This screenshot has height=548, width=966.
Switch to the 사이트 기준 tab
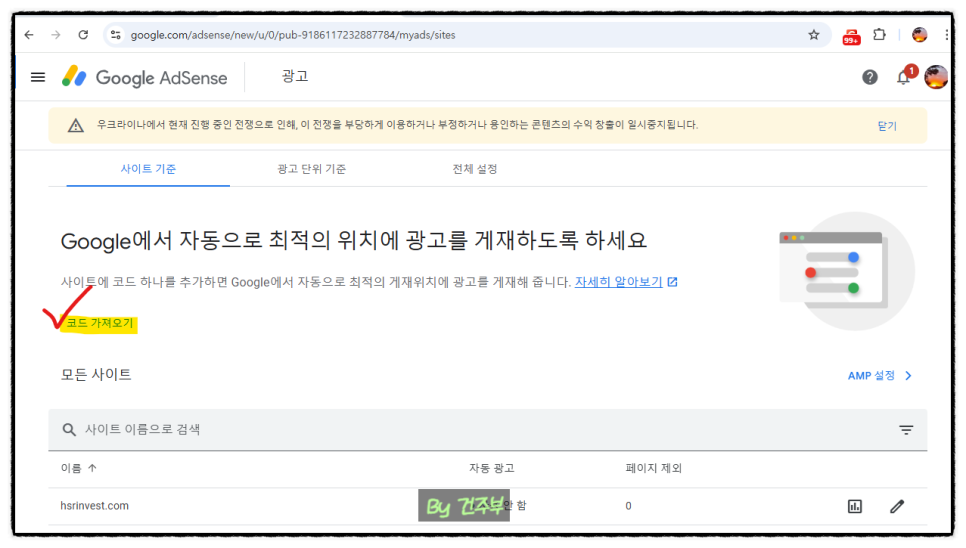tap(148, 169)
